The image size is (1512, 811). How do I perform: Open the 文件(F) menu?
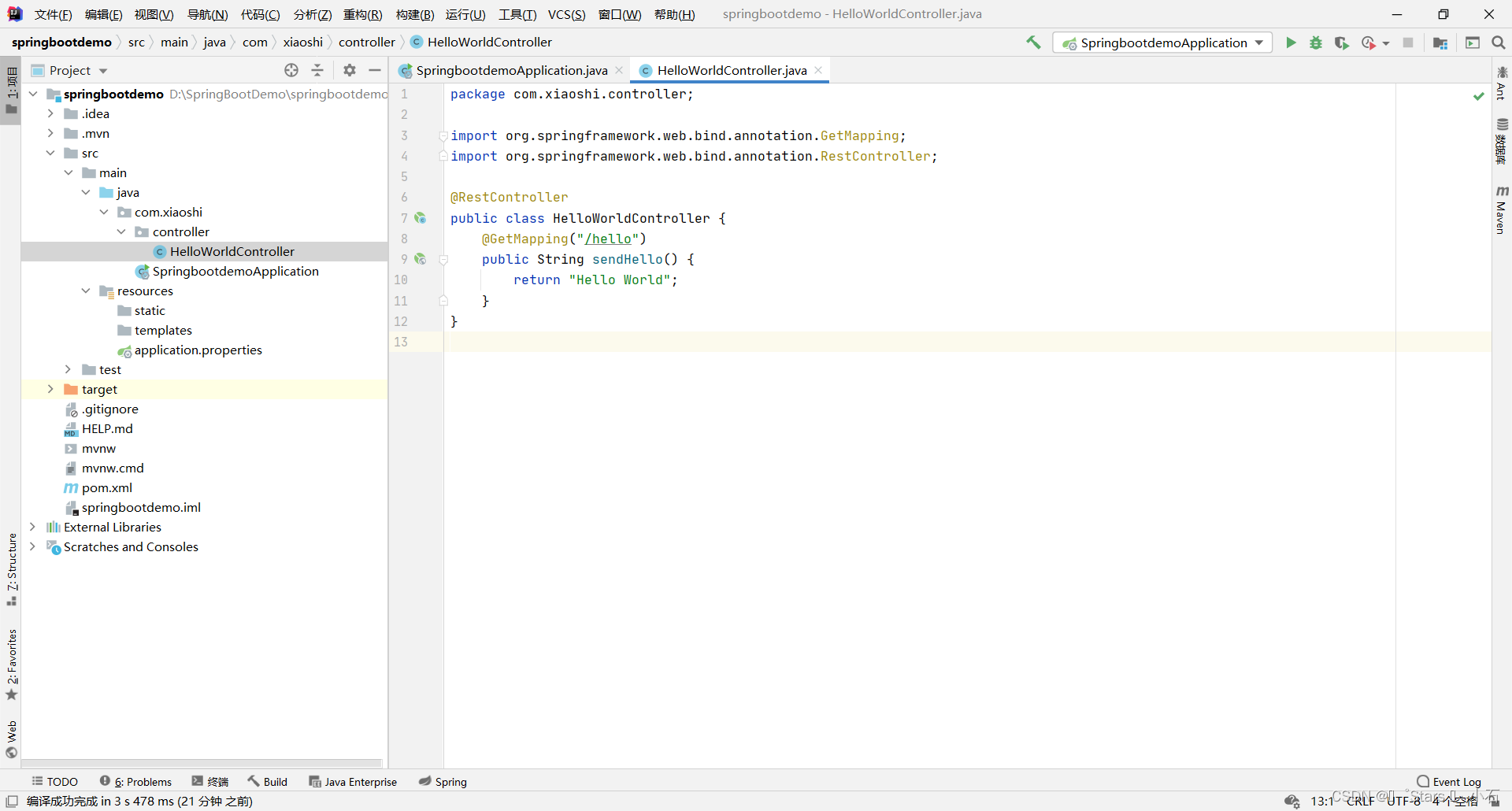tap(53, 14)
